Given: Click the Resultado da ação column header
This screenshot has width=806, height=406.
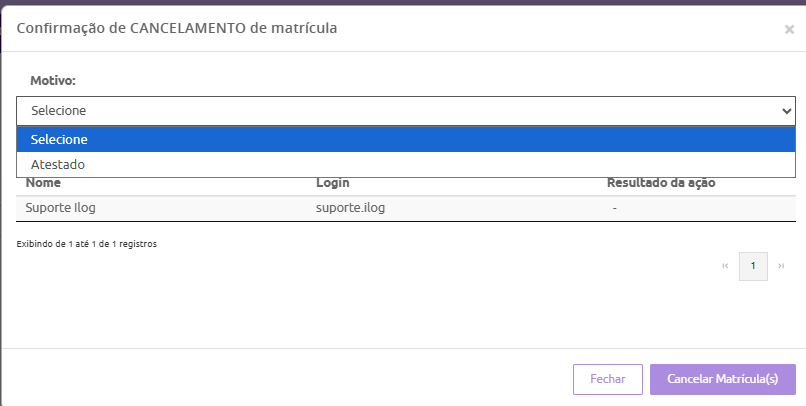Looking at the screenshot, I should (660, 183).
